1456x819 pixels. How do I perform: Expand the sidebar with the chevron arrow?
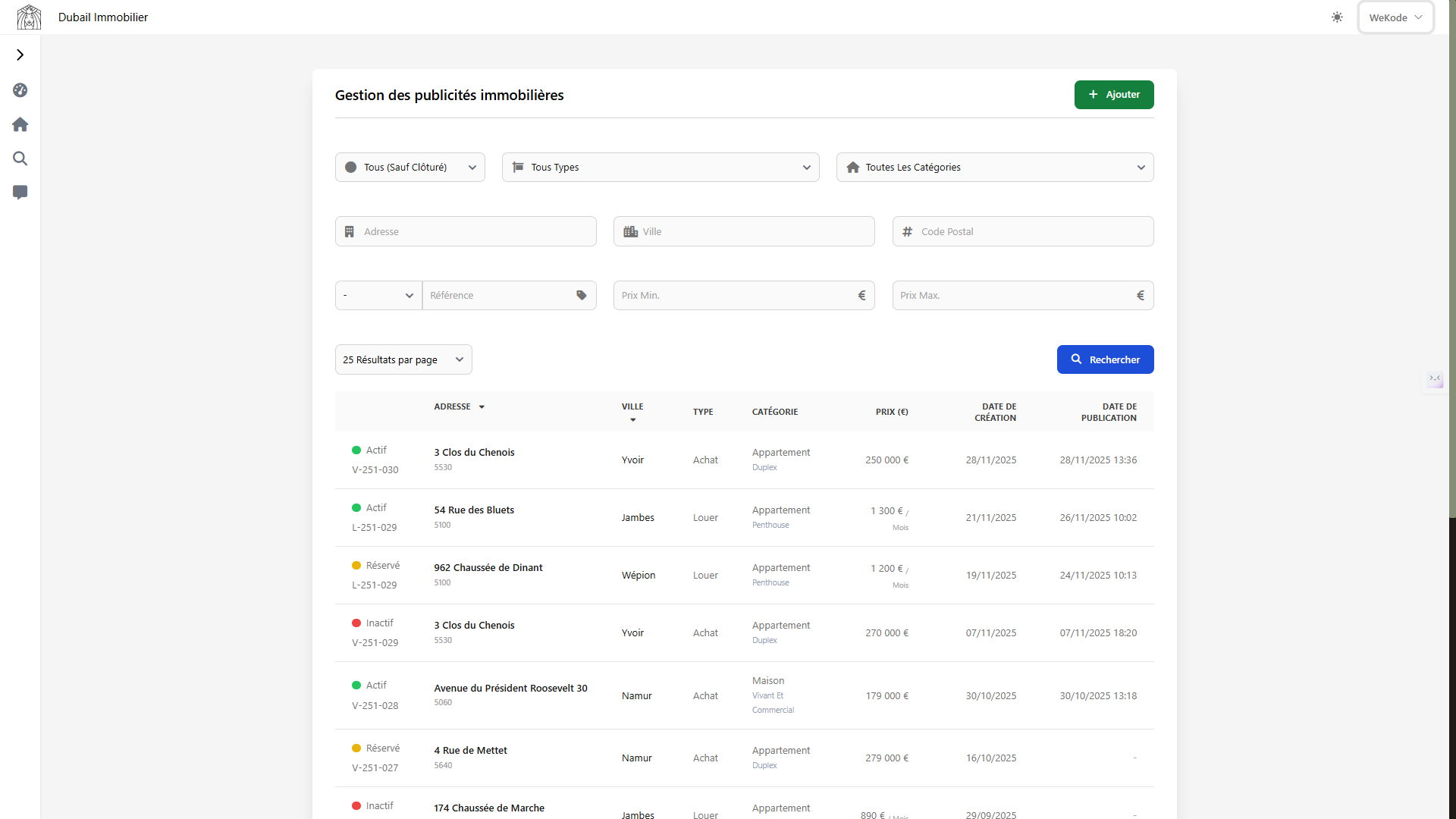click(x=20, y=55)
